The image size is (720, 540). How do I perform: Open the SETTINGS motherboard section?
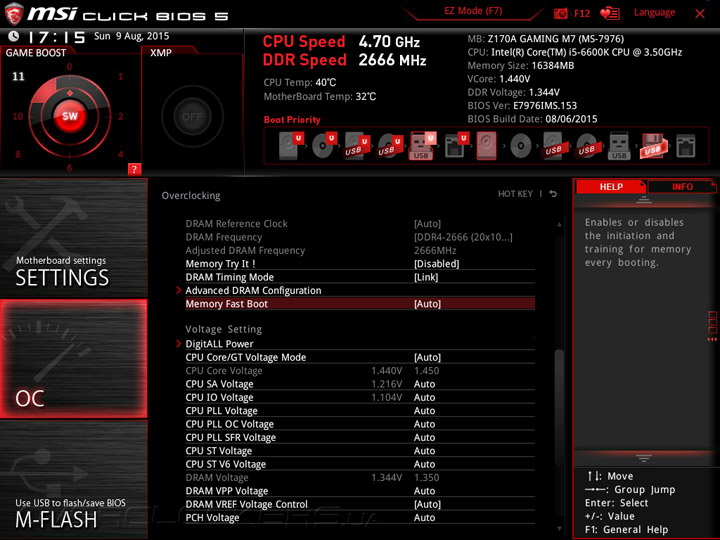[x=73, y=238]
